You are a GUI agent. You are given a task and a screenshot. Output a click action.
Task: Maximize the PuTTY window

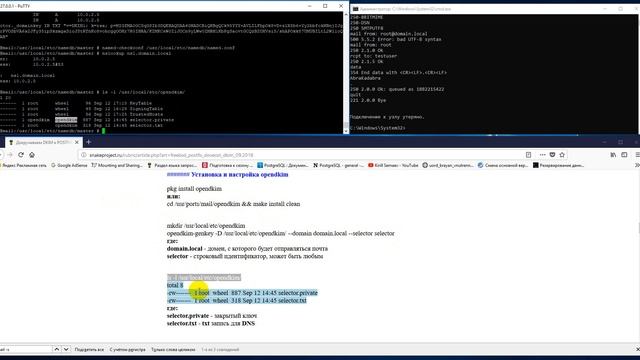tap(325, 6)
